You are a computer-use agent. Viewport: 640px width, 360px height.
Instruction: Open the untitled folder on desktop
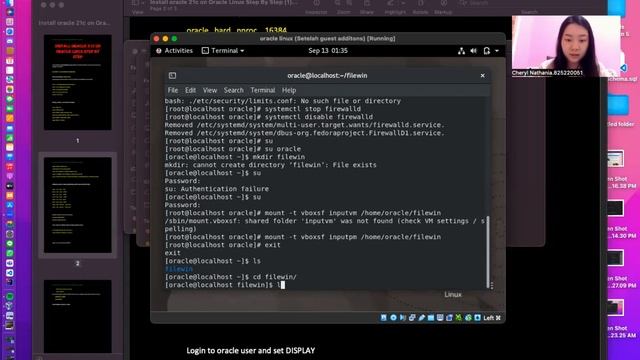coord(619,109)
